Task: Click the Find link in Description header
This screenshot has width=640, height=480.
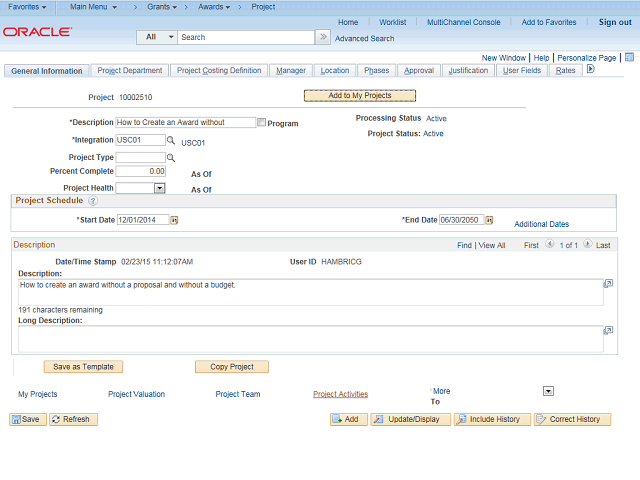Action: pyautogui.click(x=464, y=245)
